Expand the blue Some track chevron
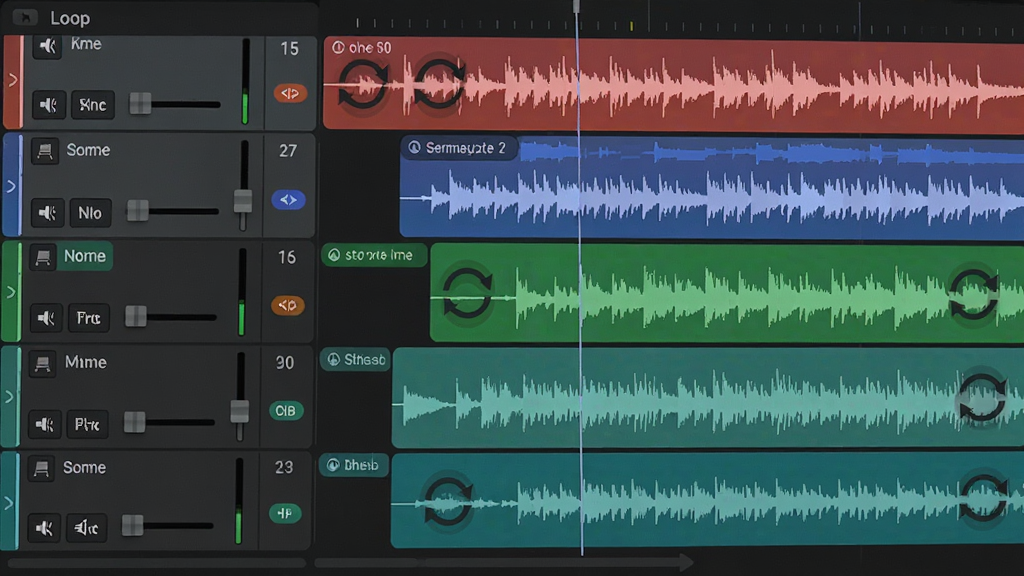The width and height of the screenshot is (1024, 576). [x=11, y=187]
